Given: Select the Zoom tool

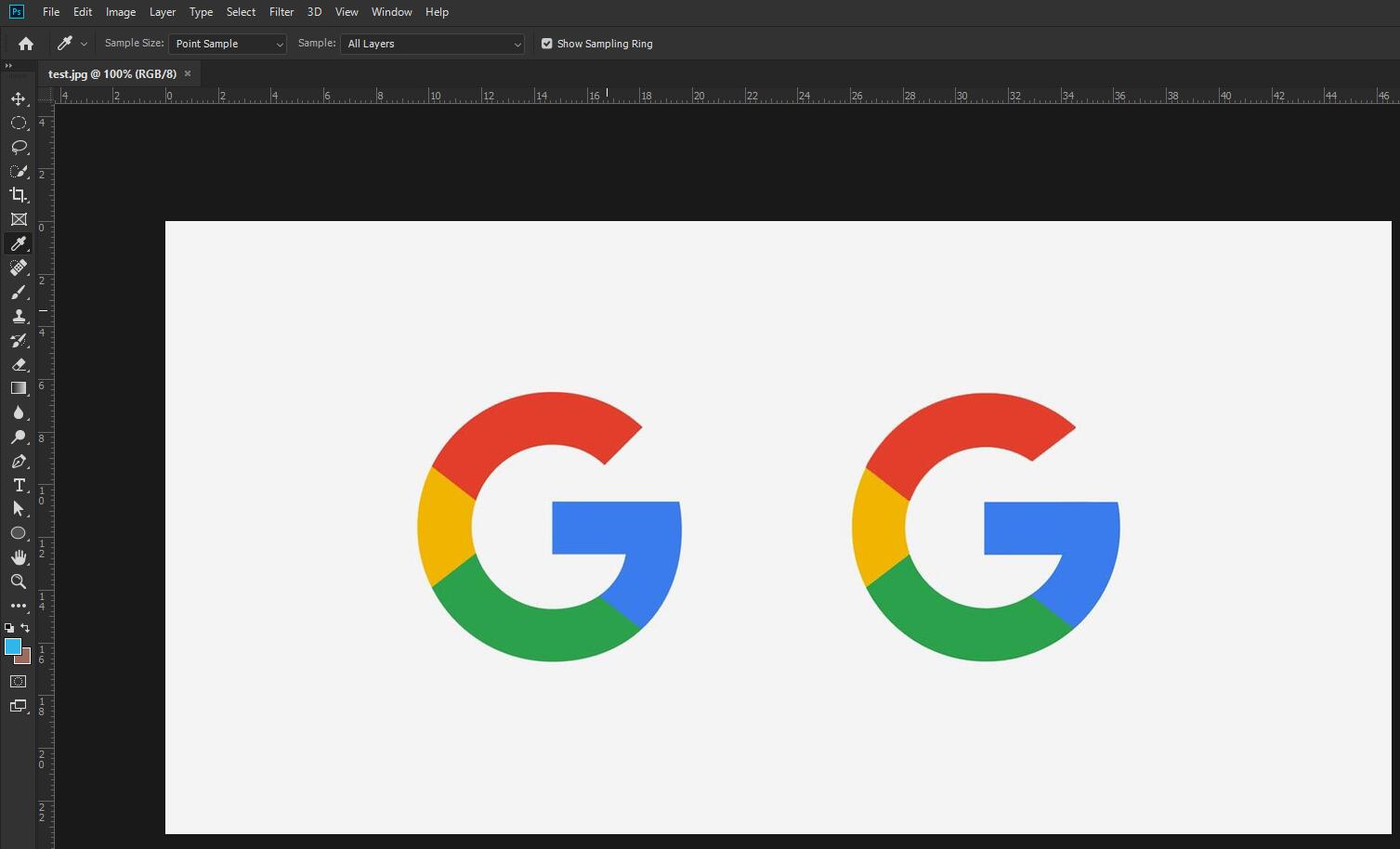Looking at the screenshot, I should [19, 581].
